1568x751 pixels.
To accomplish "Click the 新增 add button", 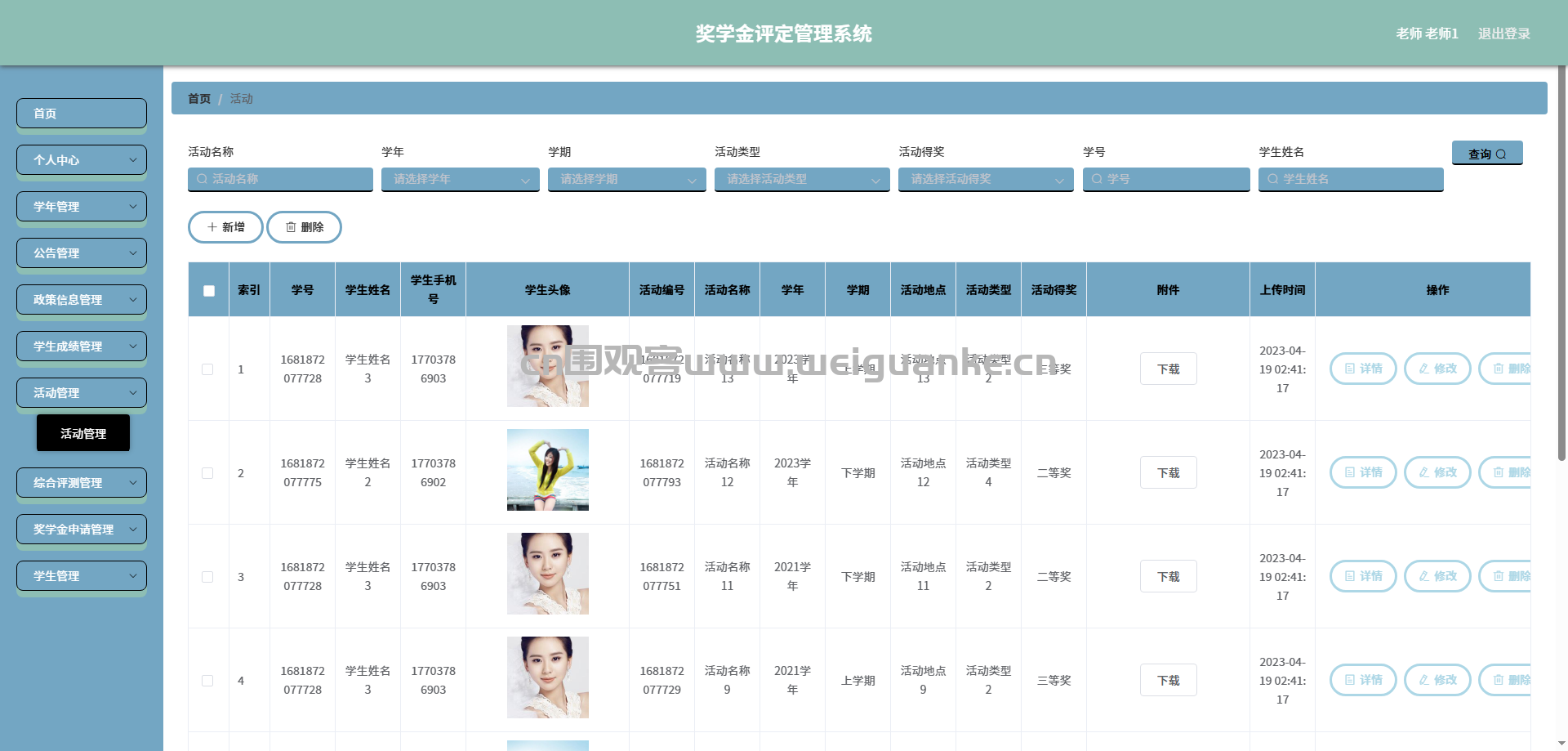I will click(225, 227).
